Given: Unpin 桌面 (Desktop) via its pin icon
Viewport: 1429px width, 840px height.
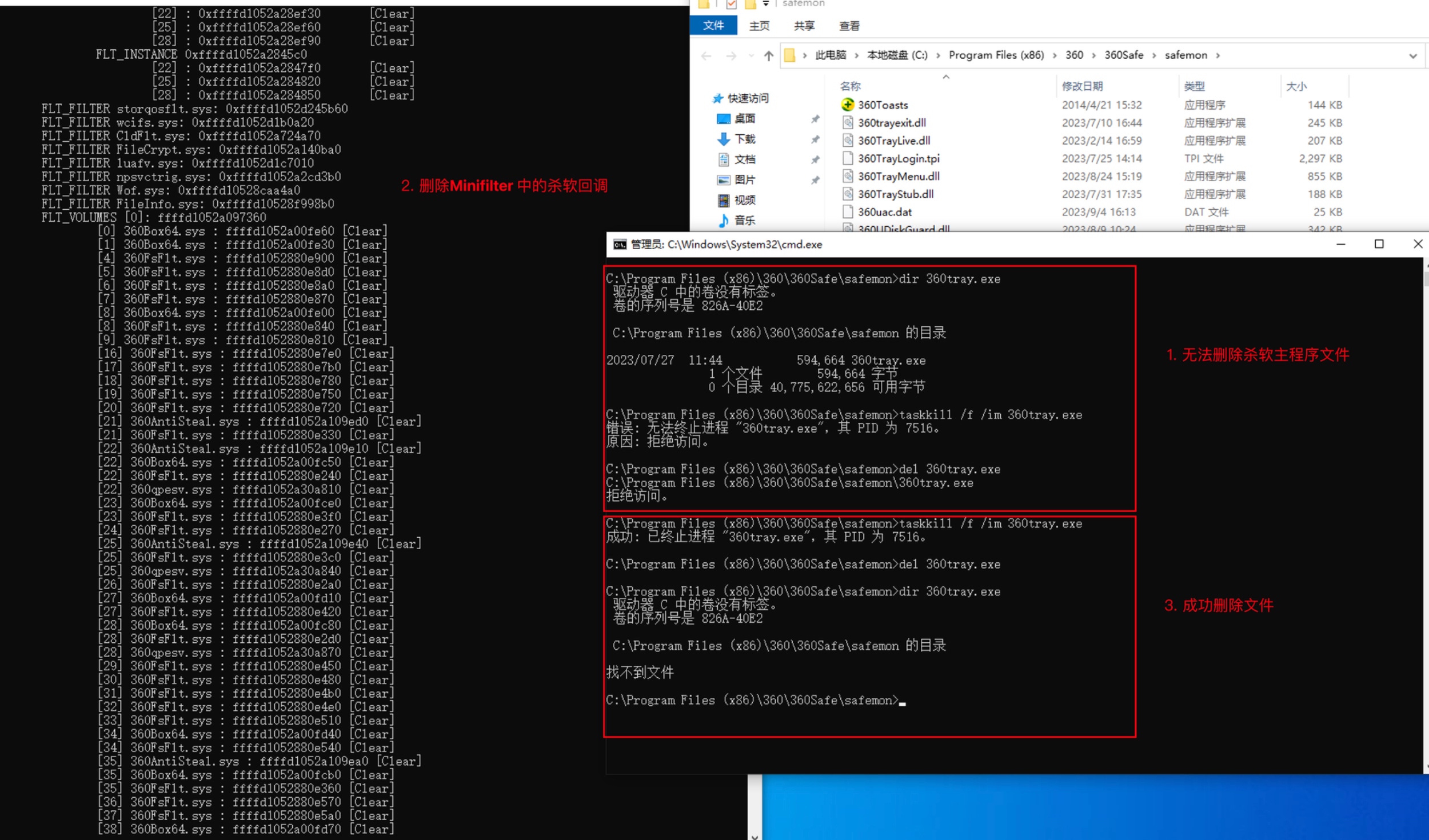Looking at the screenshot, I should [815, 119].
